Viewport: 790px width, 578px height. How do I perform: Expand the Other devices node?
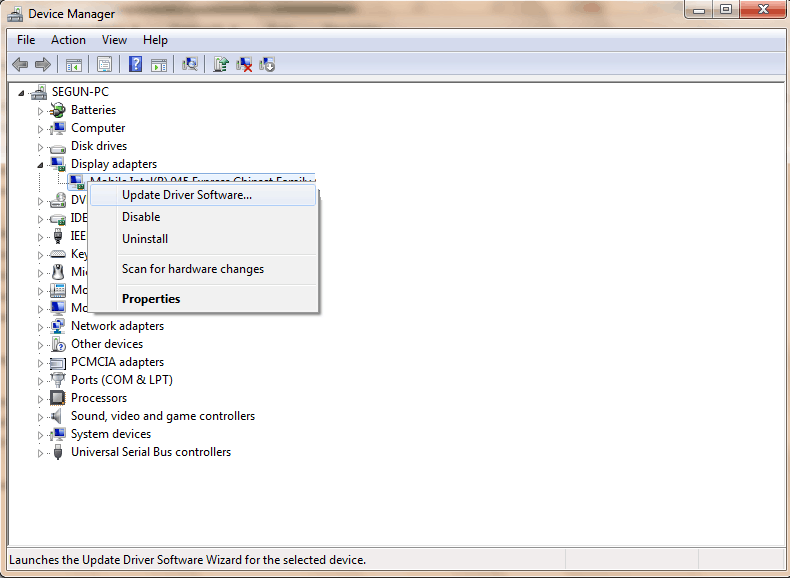click(40, 345)
